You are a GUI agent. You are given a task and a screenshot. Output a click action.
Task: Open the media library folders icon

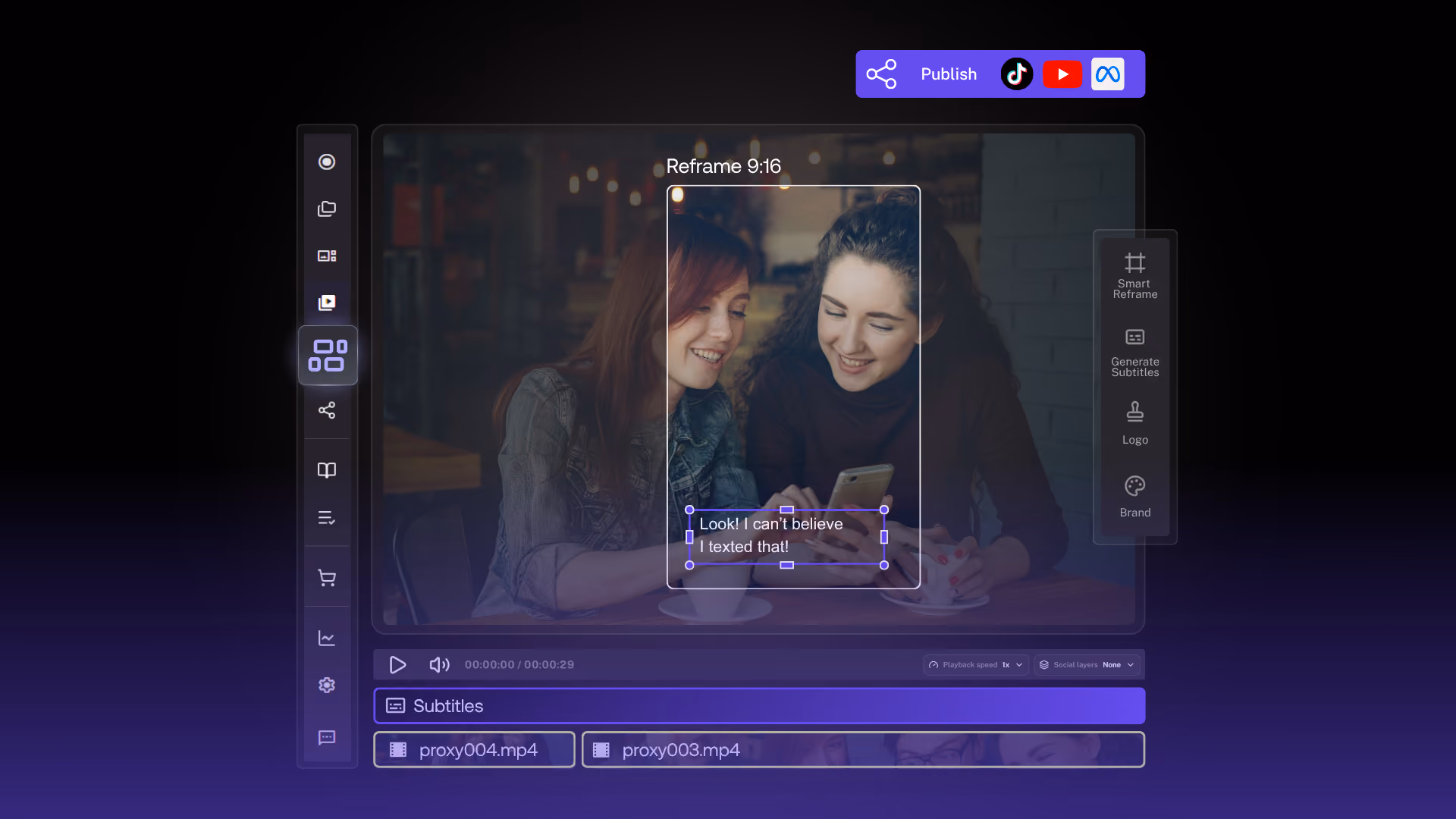tap(327, 209)
